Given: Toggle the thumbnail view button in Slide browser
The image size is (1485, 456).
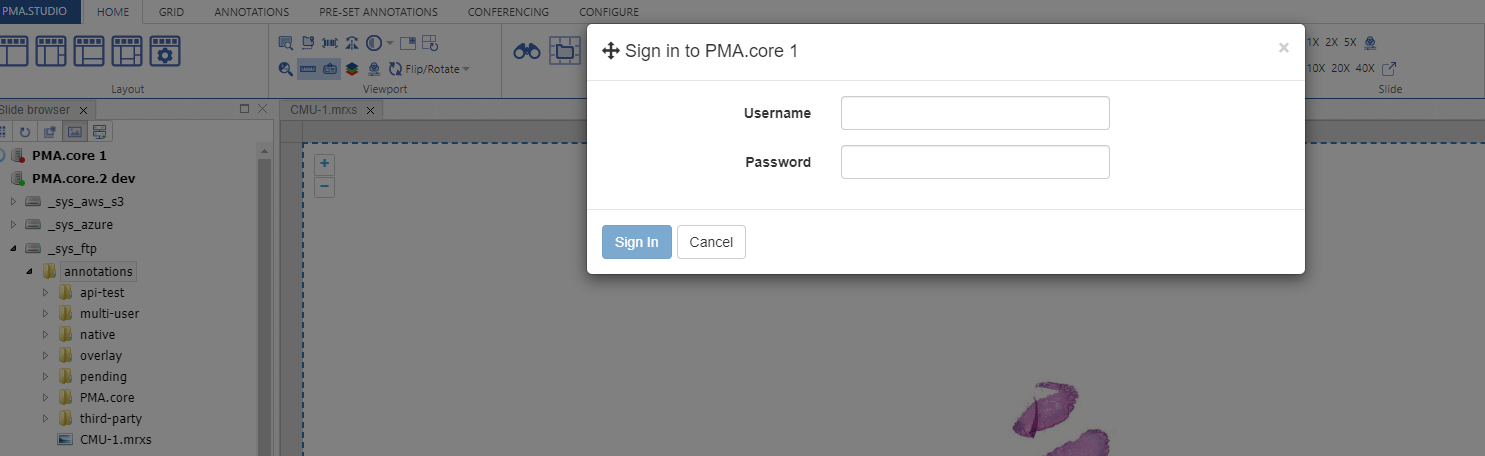Looking at the screenshot, I should (x=73, y=131).
